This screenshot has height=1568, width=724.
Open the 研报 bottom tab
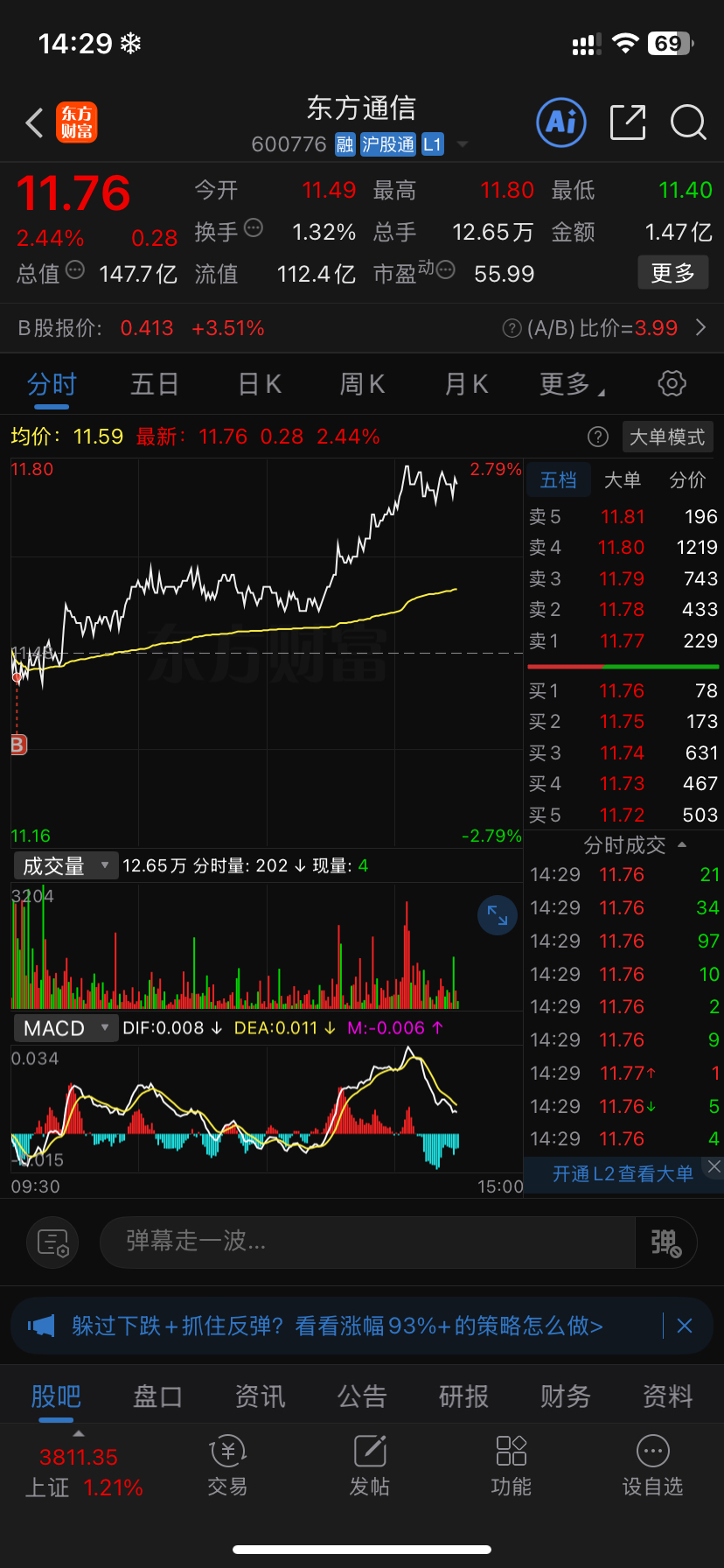click(463, 1396)
